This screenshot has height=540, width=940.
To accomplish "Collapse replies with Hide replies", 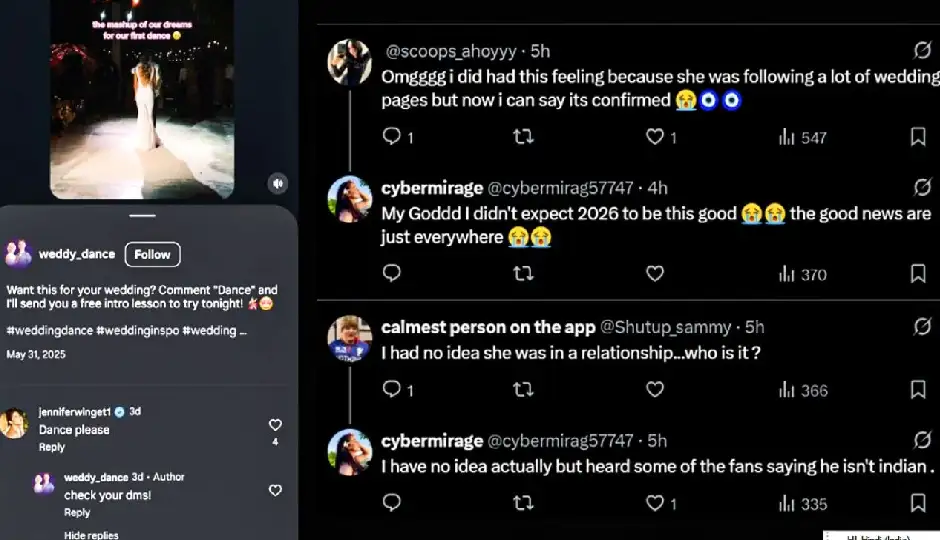I will pos(91,535).
